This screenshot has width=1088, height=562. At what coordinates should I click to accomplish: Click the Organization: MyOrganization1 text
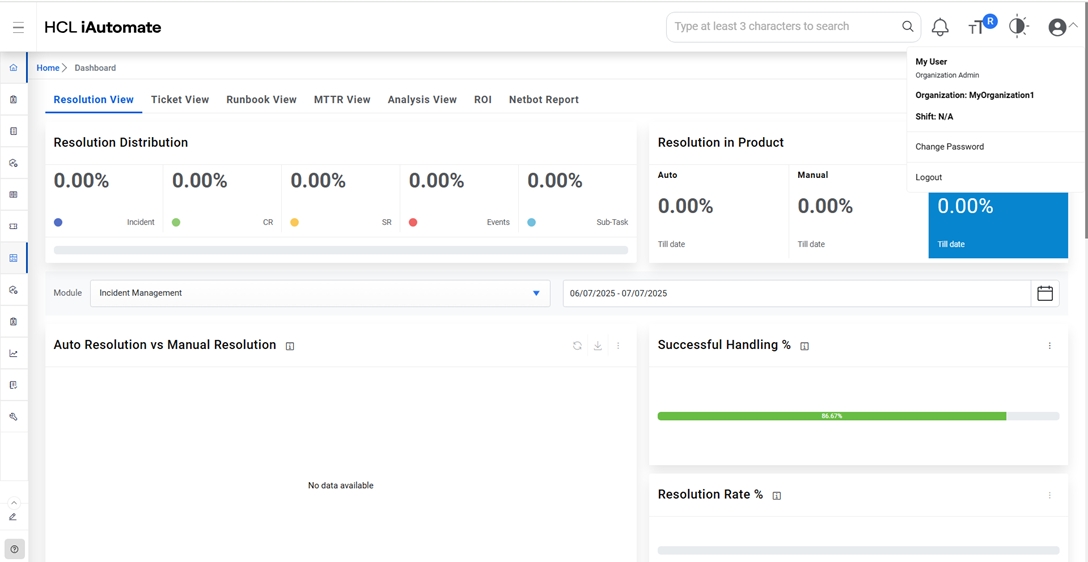click(974, 95)
